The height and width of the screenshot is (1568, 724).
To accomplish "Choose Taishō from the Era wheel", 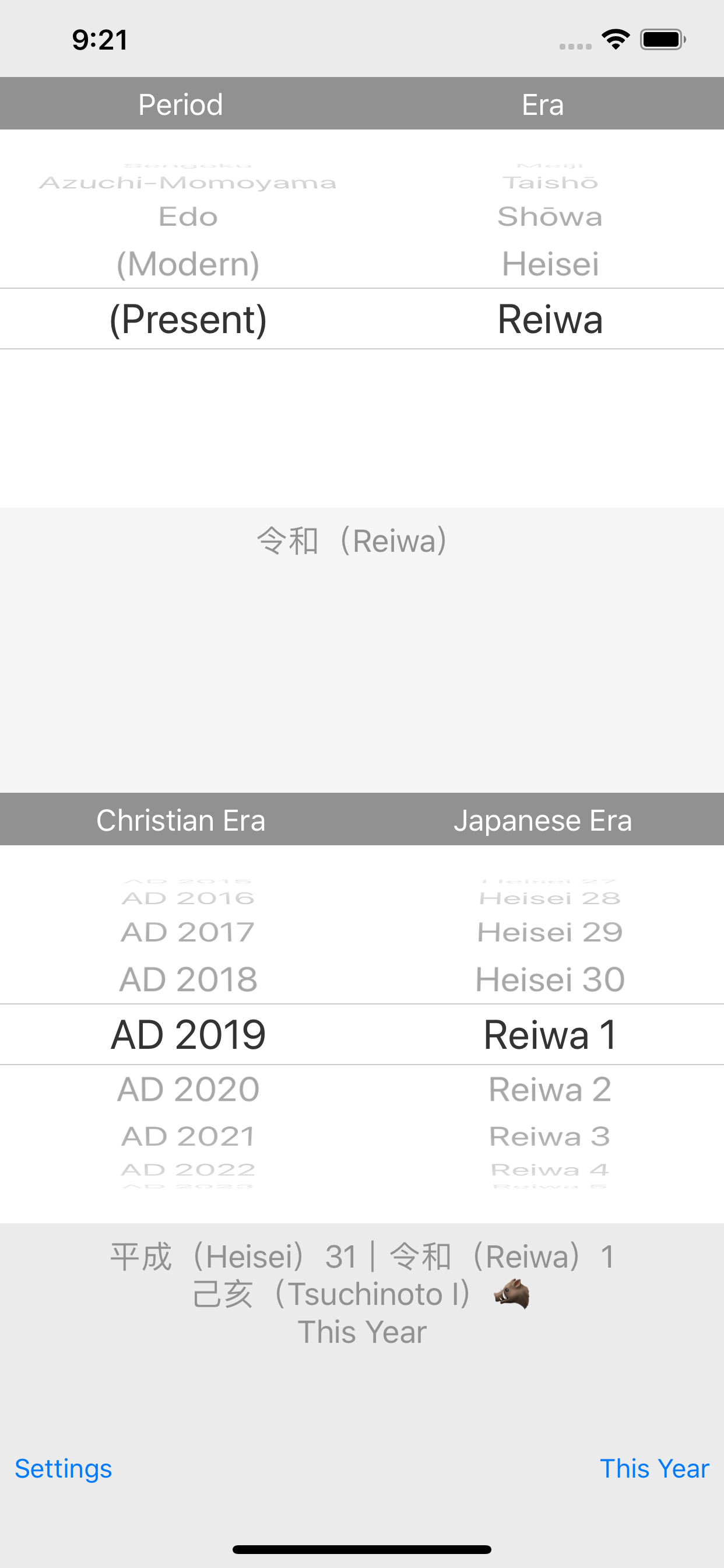I will (x=550, y=183).
